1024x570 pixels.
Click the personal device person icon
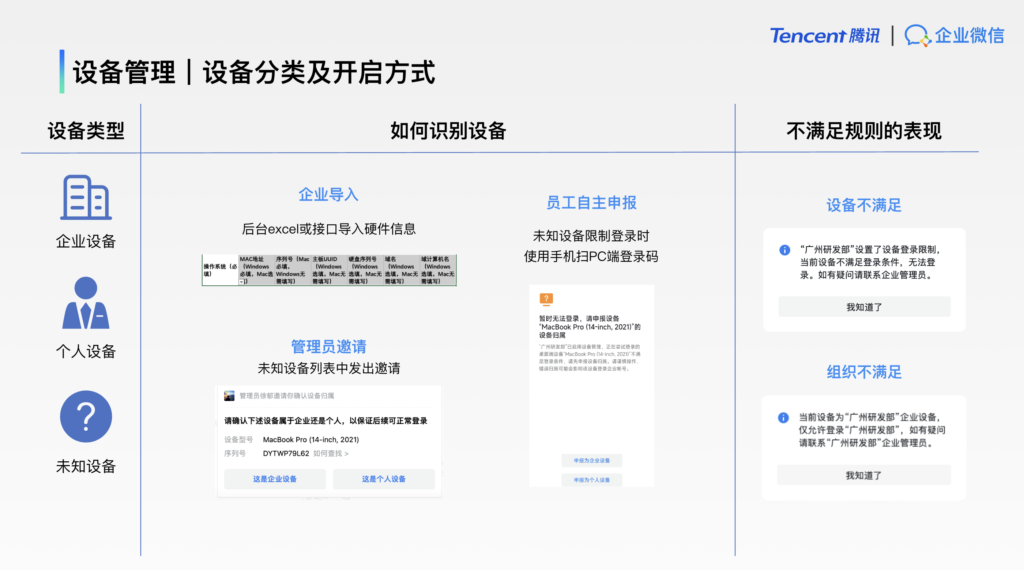tap(86, 303)
